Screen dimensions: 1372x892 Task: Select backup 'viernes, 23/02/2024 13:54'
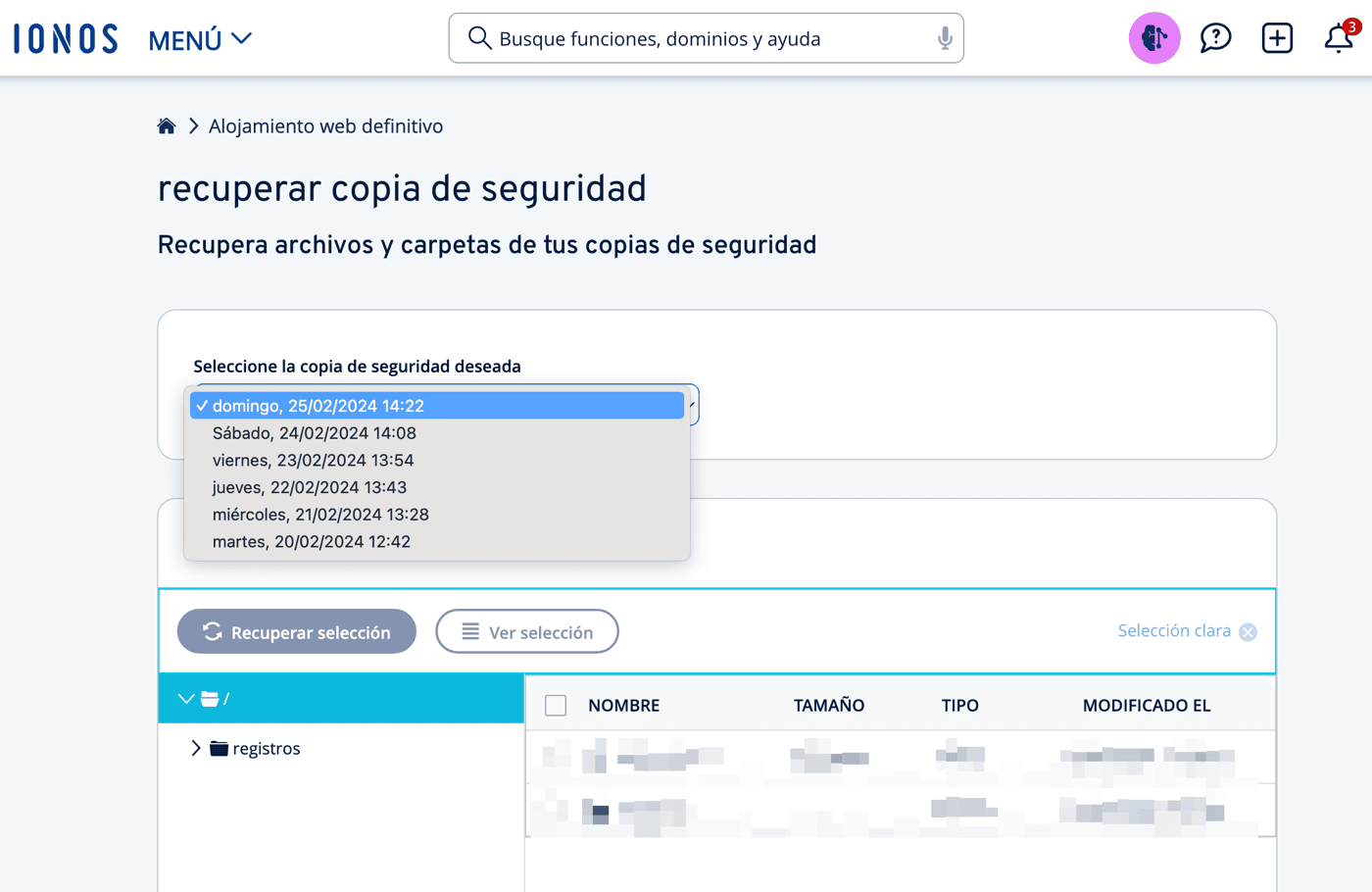click(x=437, y=461)
